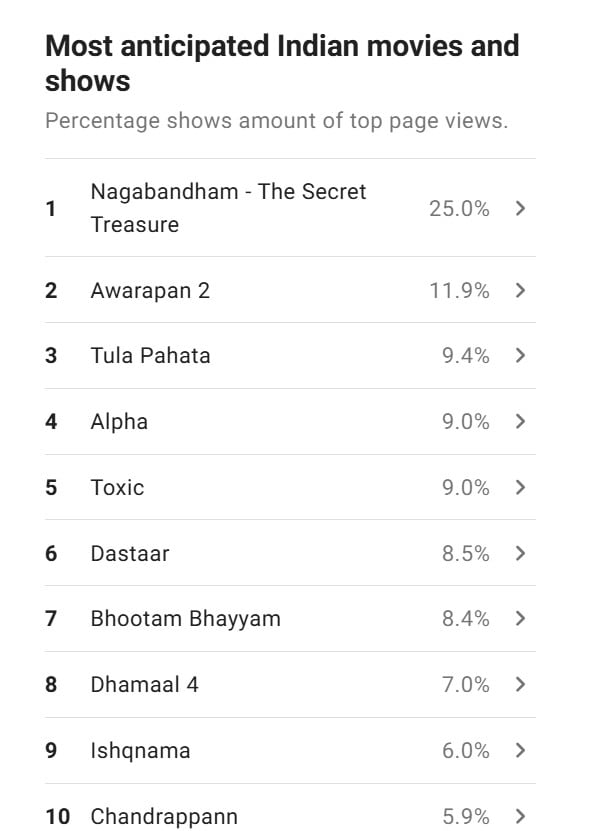Select the chevron beside Alpha 9.0%

[x=520, y=422]
